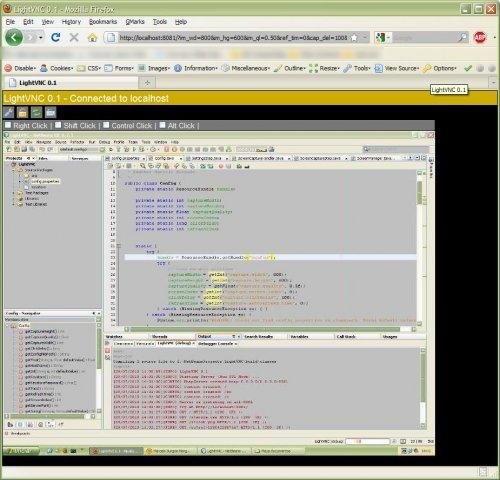Bookmark this page with the star icon
The image size is (500, 480).
click(354, 38)
